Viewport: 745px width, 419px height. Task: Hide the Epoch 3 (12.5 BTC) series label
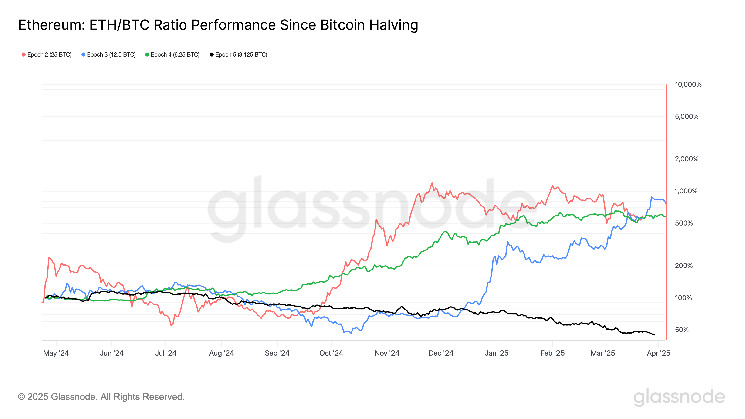coord(111,53)
